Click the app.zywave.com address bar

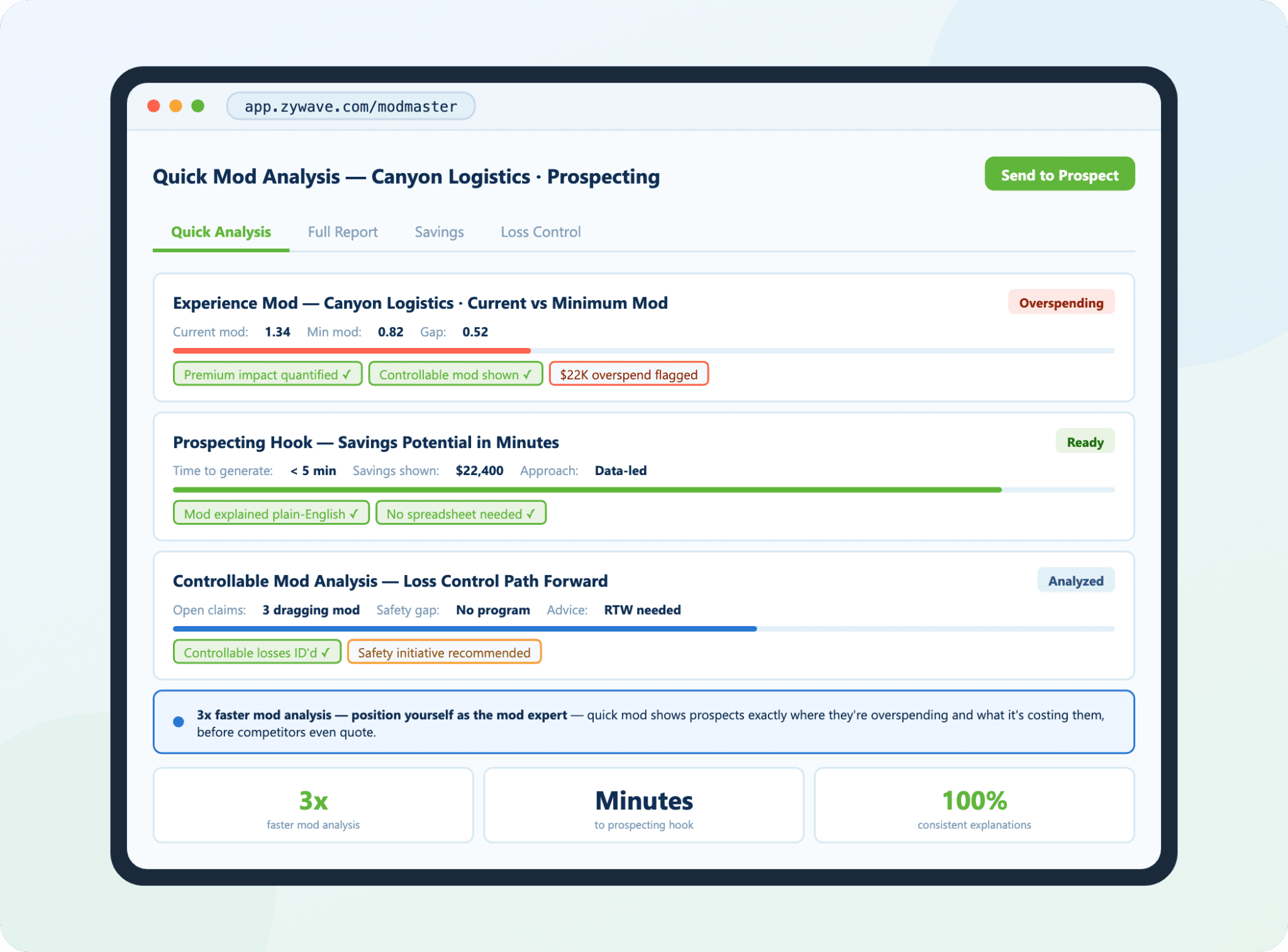click(350, 106)
